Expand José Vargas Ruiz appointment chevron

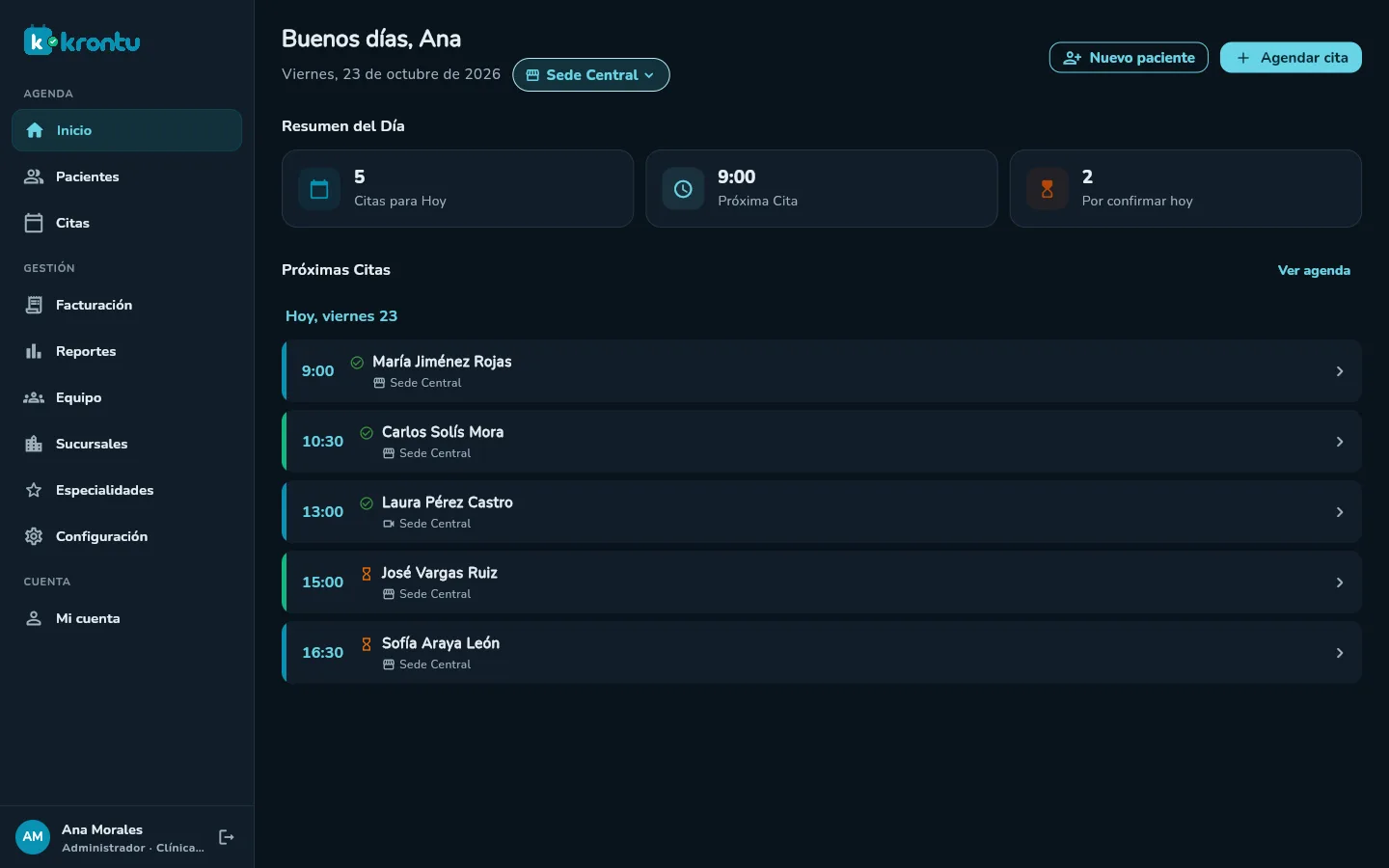[x=1340, y=583]
